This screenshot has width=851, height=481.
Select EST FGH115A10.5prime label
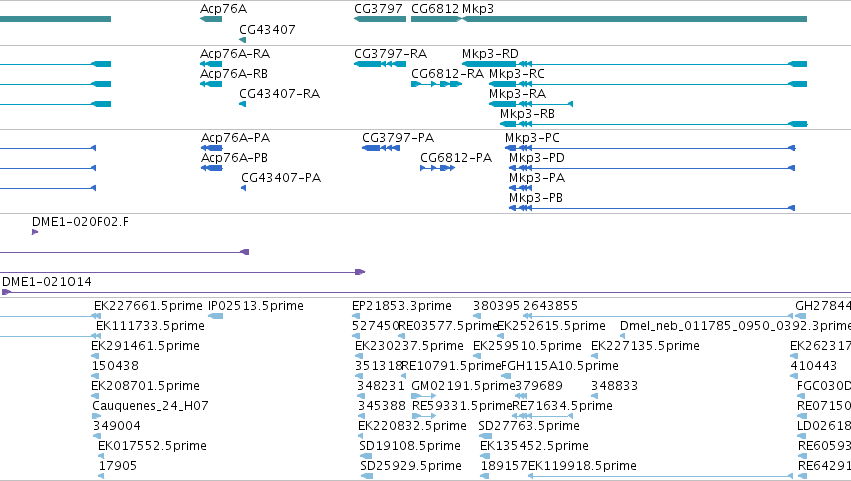pos(560,366)
